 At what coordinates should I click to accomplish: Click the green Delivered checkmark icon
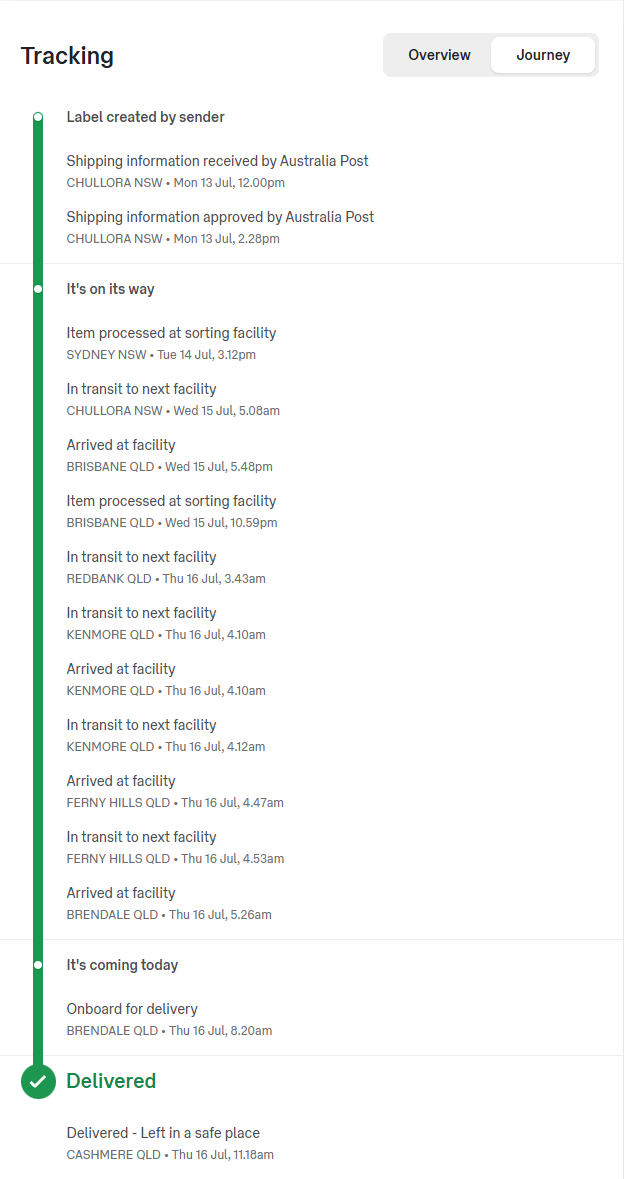(38, 1081)
